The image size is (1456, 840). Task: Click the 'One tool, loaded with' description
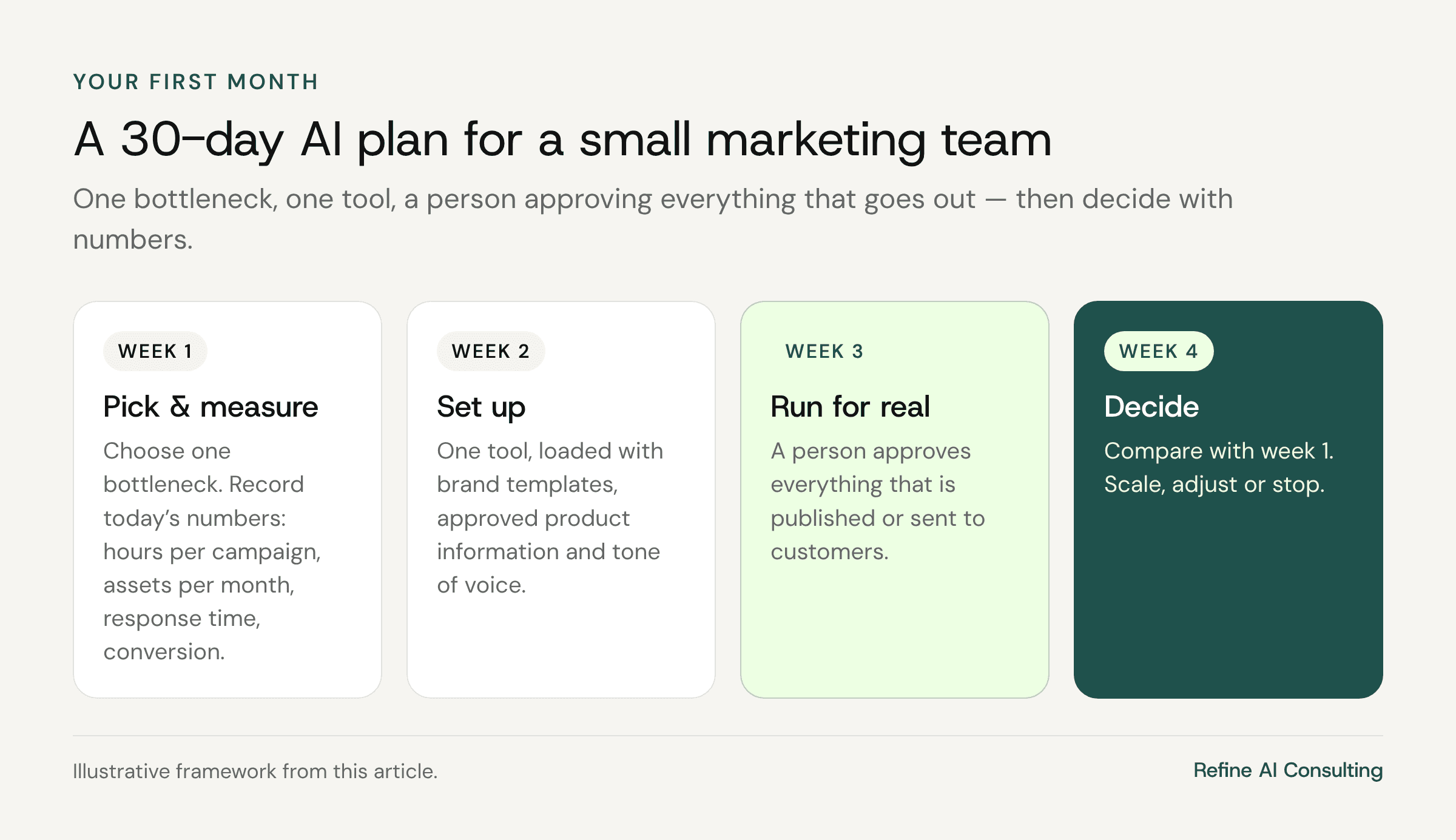(x=550, y=518)
